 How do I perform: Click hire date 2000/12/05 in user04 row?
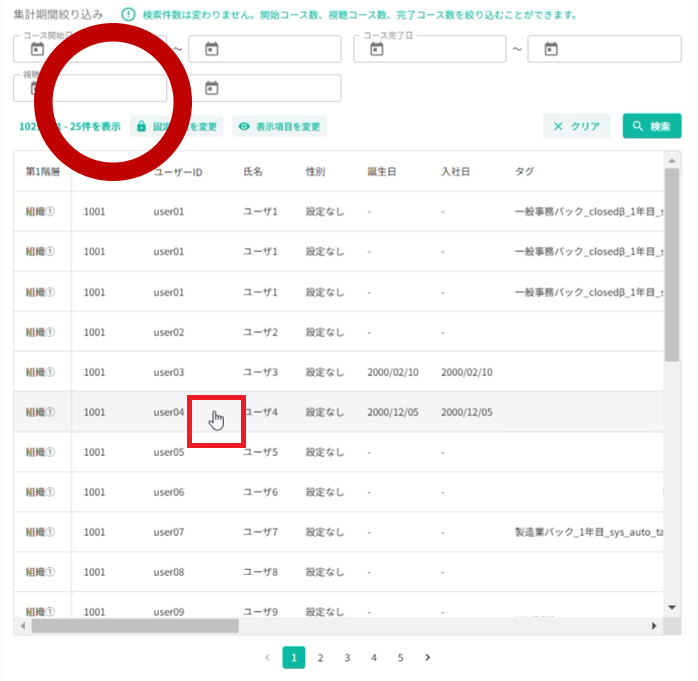467,413
